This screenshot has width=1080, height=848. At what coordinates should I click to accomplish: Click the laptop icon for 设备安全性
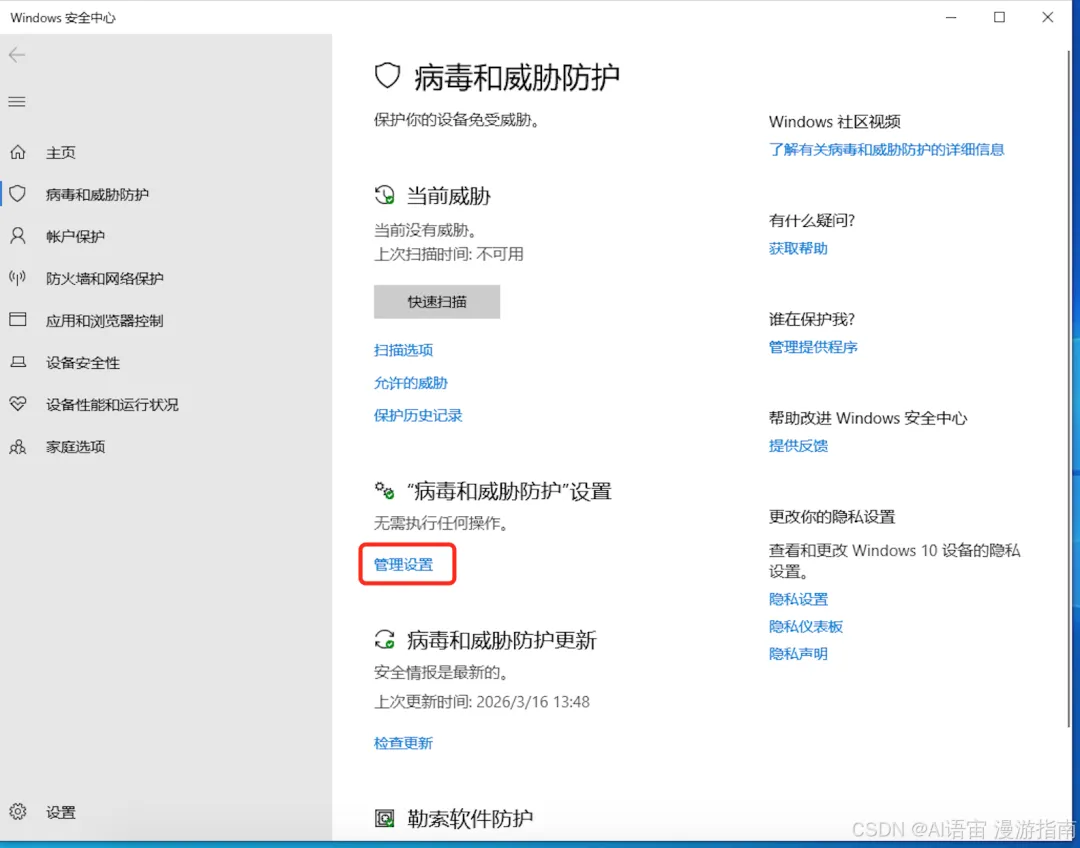pos(18,362)
